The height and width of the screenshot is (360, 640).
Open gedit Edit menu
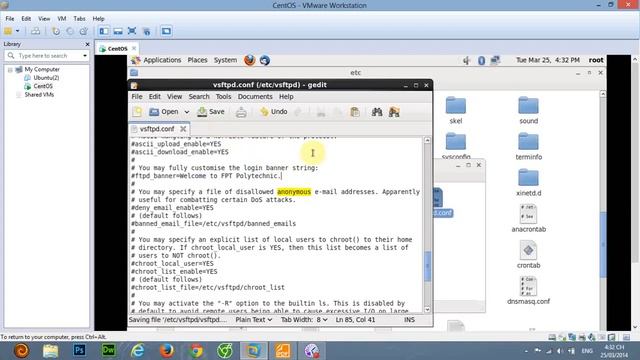[x=154, y=97]
